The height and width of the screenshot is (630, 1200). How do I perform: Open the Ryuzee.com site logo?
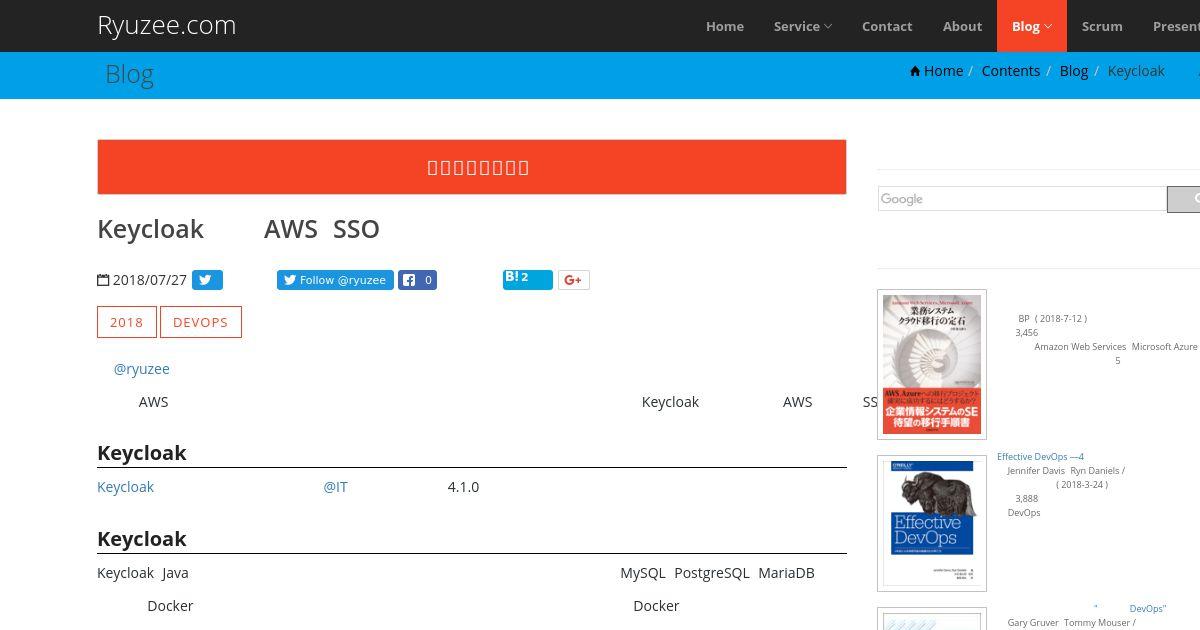point(167,25)
